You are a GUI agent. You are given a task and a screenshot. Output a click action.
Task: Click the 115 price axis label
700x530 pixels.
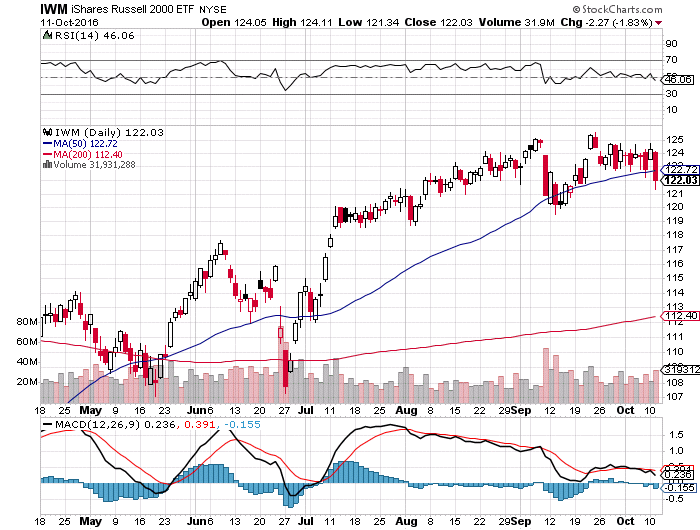point(675,278)
